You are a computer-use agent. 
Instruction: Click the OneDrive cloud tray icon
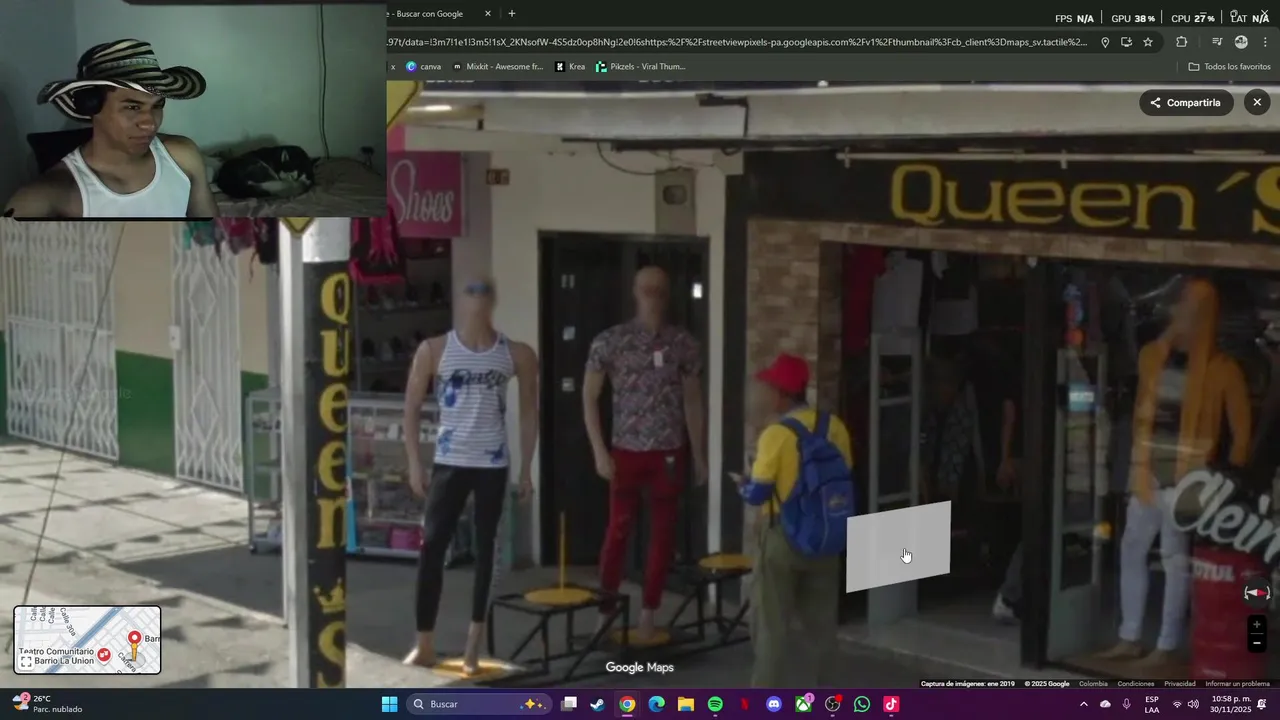click(1105, 704)
